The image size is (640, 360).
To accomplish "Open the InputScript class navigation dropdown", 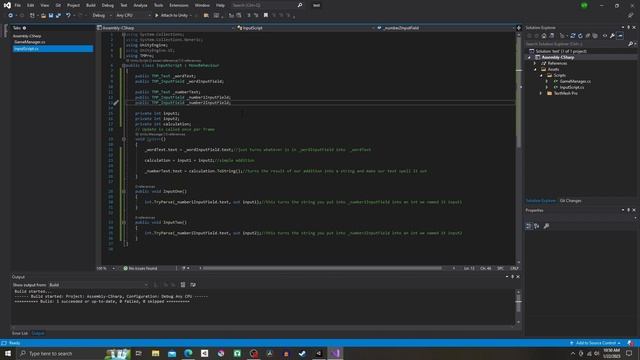I will coord(305,28).
